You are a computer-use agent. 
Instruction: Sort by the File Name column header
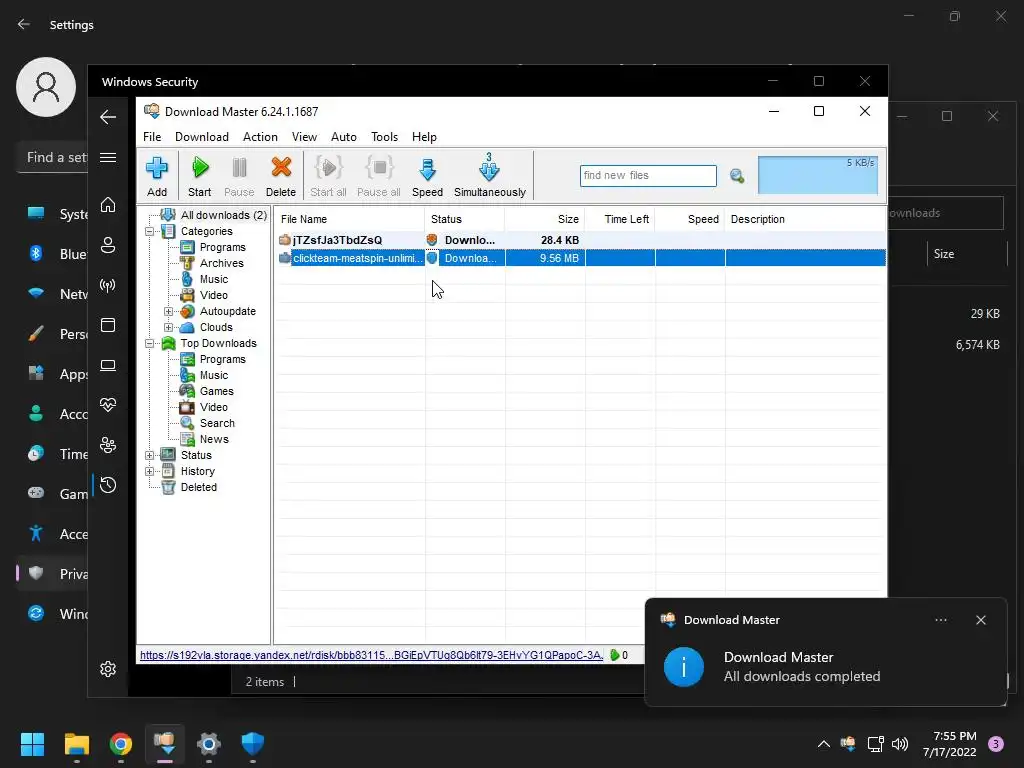pos(349,219)
